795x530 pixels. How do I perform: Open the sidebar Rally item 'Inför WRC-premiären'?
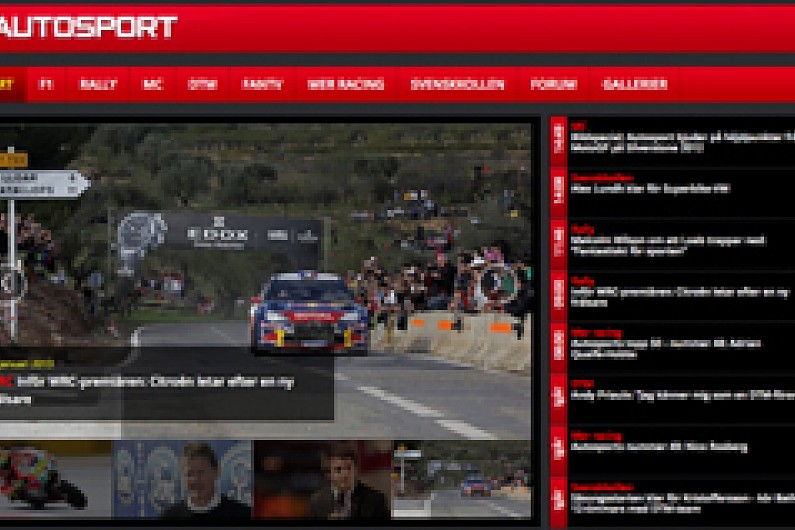click(x=679, y=297)
